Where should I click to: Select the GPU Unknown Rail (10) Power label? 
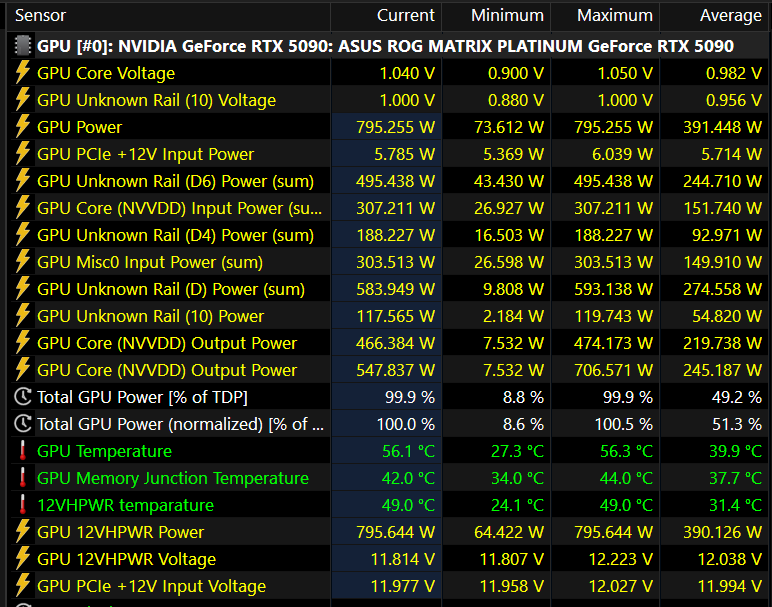(x=150, y=317)
